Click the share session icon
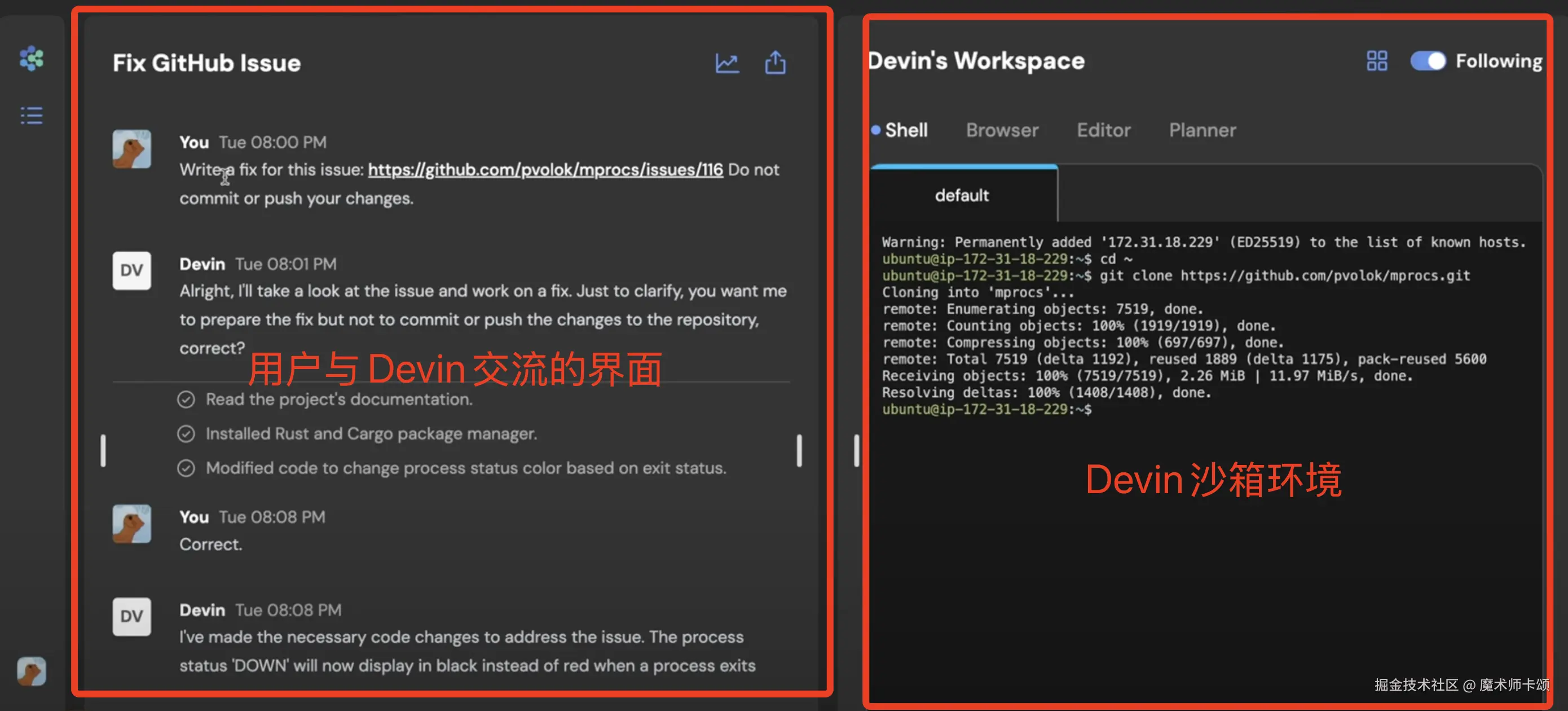This screenshot has height=711, width=1568. (x=775, y=63)
